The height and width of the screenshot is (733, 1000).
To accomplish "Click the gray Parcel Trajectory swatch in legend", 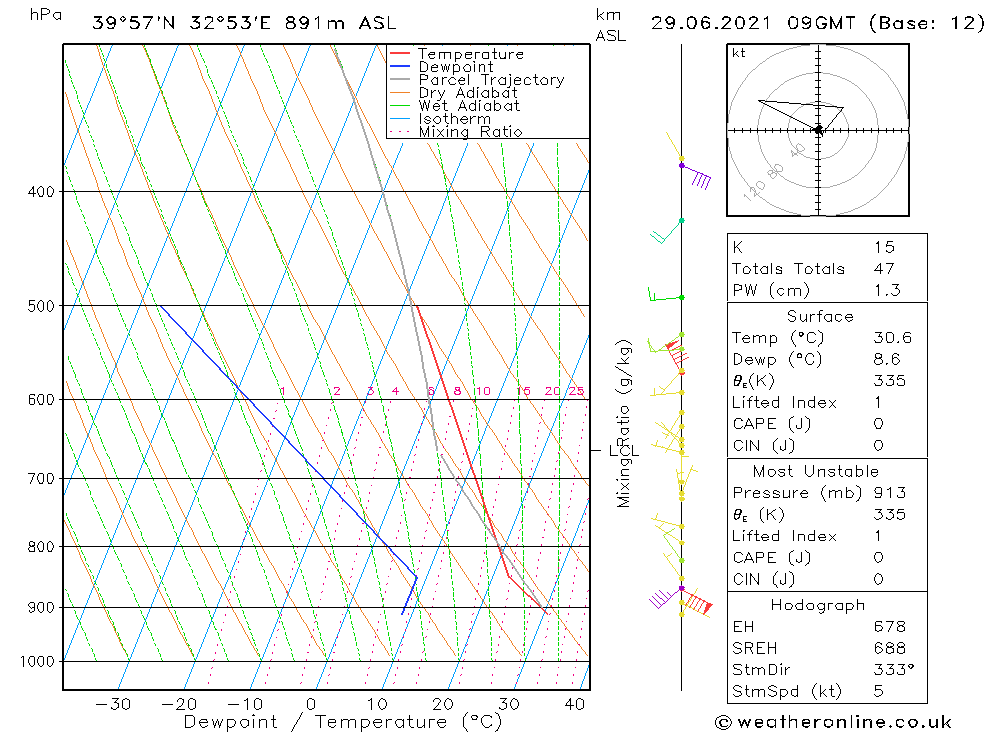I will coord(399,79).
